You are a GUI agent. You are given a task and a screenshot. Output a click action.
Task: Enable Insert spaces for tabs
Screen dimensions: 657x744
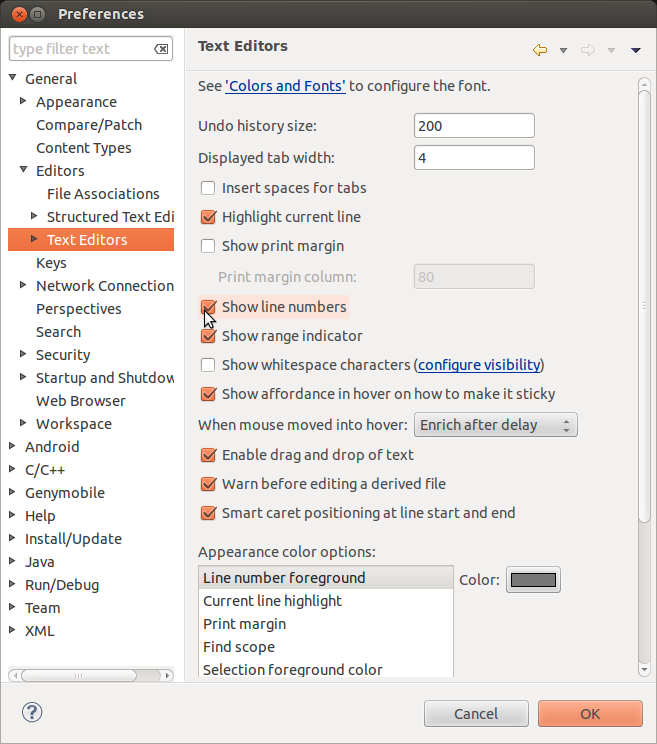point(209,188)
